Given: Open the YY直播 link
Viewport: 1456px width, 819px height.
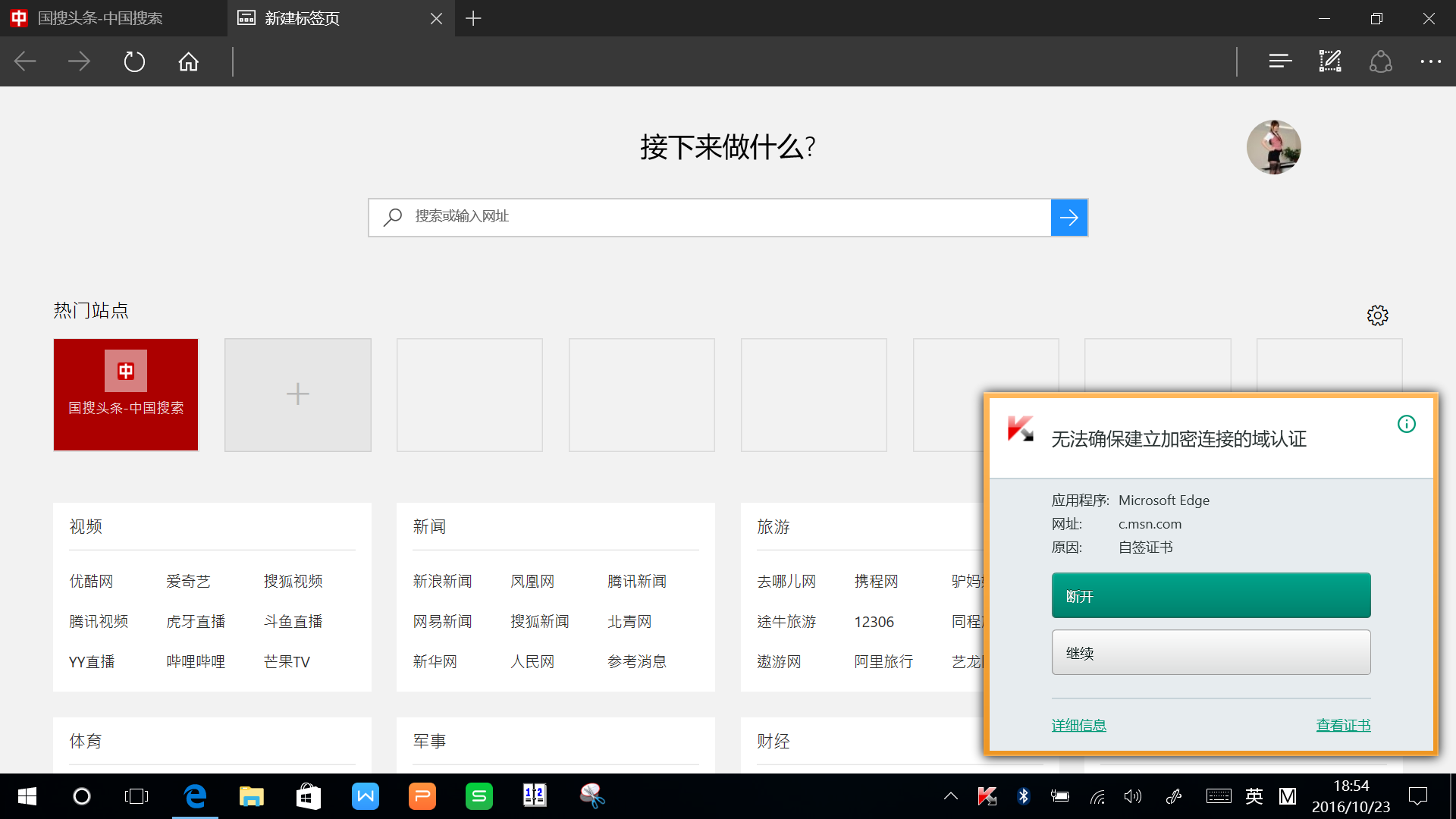Looking at the screenshot, I should coord(92,661).
